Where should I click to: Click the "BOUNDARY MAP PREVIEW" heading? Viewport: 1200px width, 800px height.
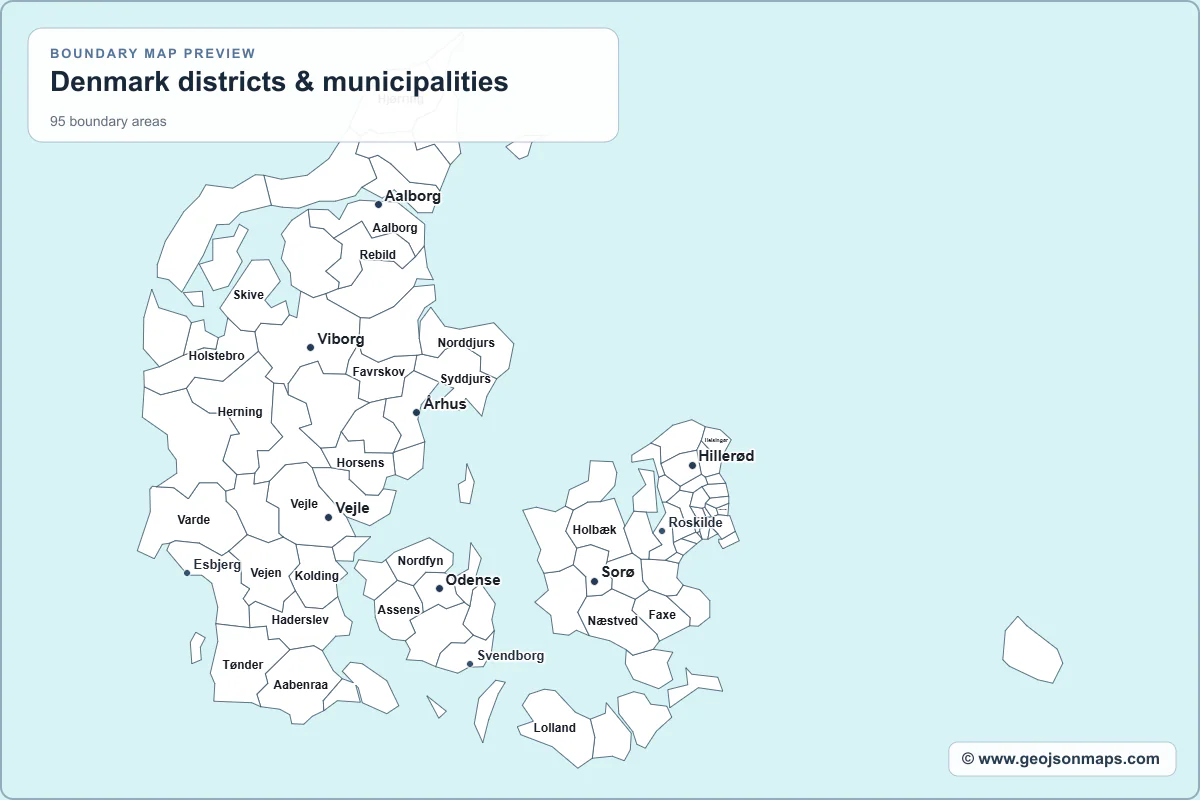click(x=153, y=54)
